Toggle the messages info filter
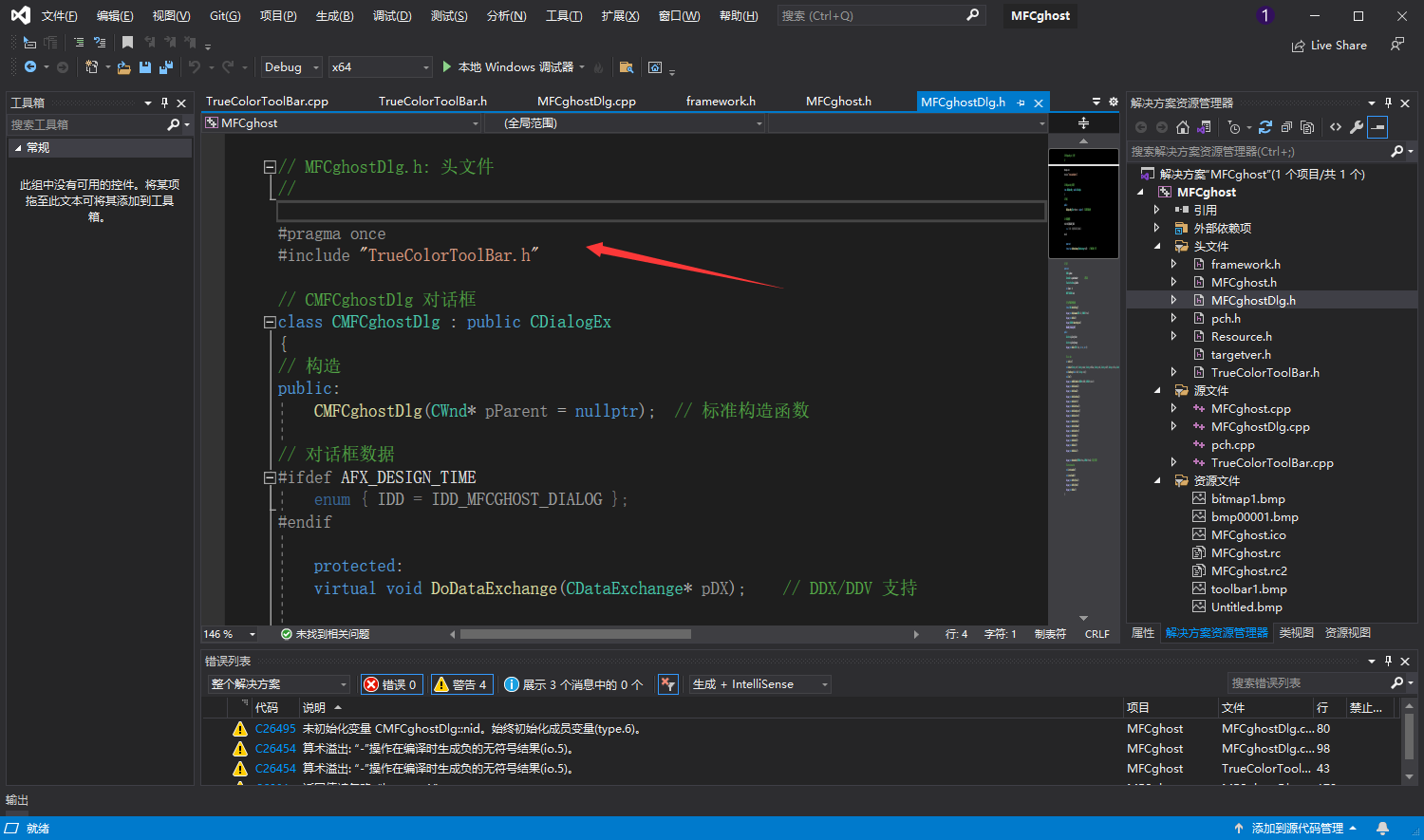 [572, 684]
